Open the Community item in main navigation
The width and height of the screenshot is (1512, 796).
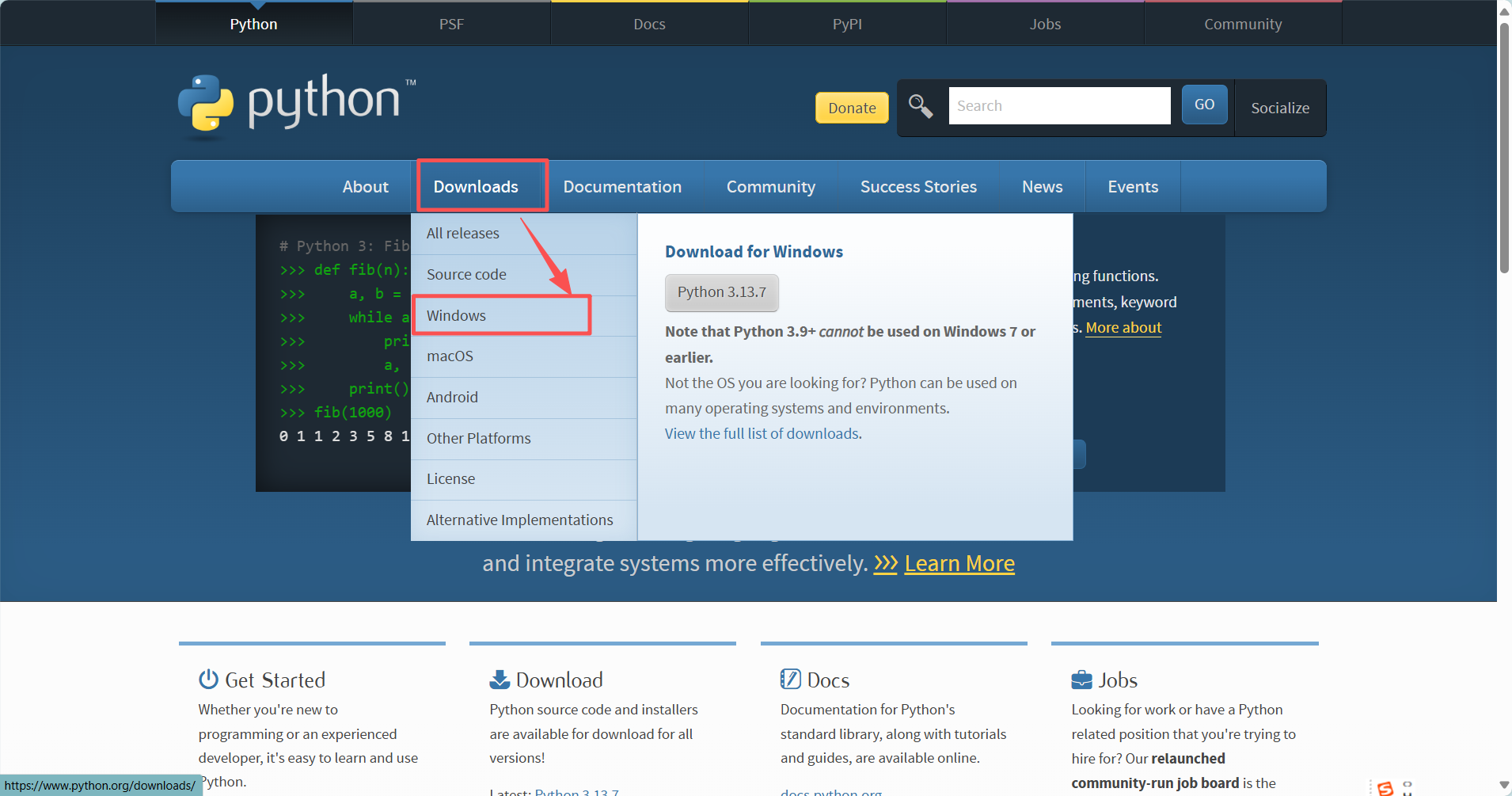tap(771, 186)
